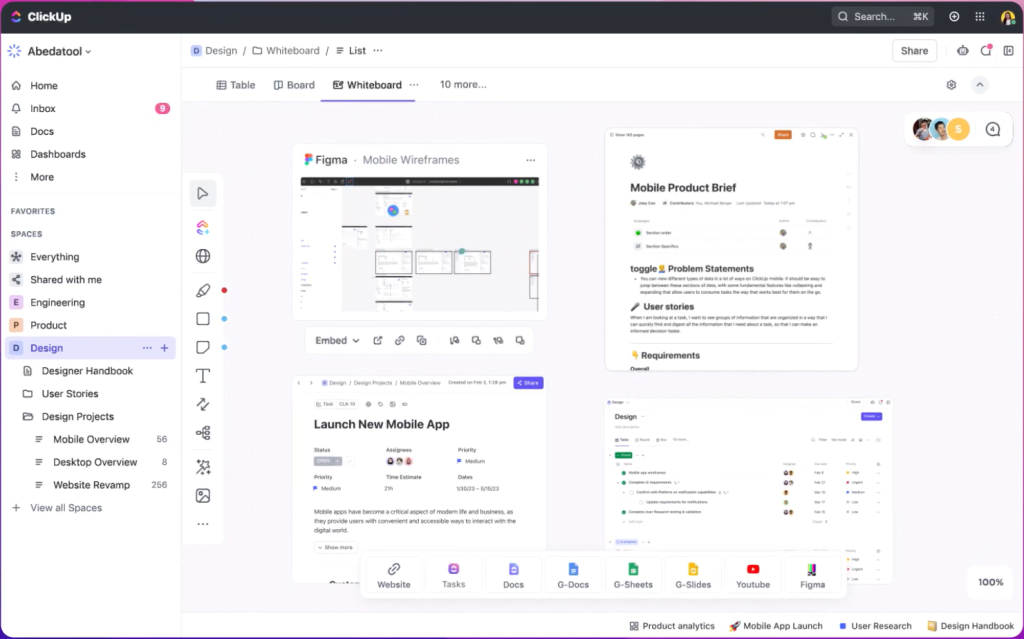Expand the Show more toggle in task card

[x=336, y=548]
